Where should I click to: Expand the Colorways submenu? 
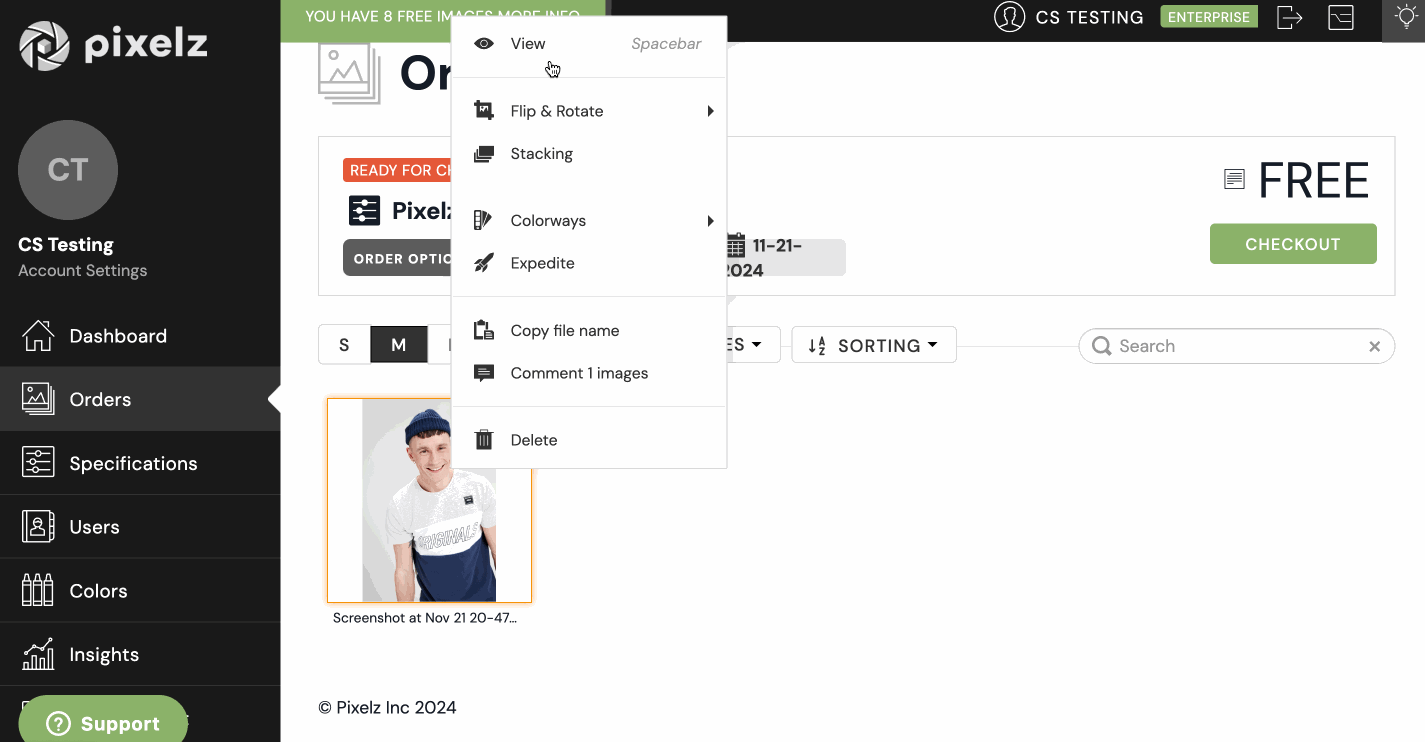click(x=548, y=220)
